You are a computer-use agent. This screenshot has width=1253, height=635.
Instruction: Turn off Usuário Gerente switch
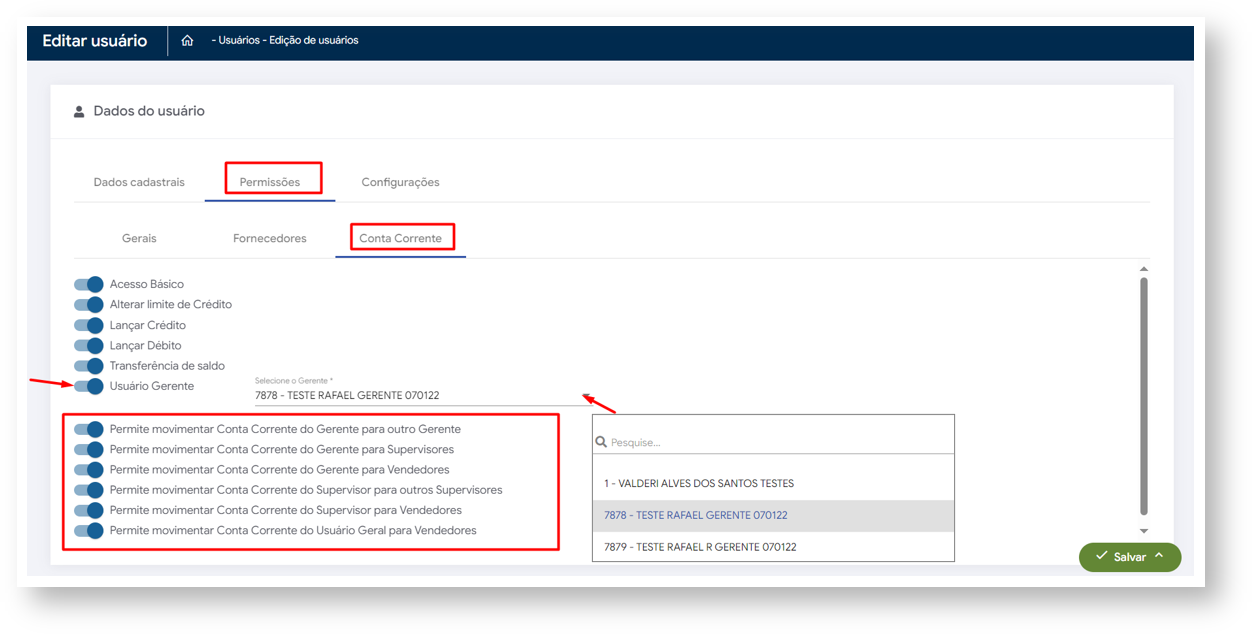pos(89,386)
